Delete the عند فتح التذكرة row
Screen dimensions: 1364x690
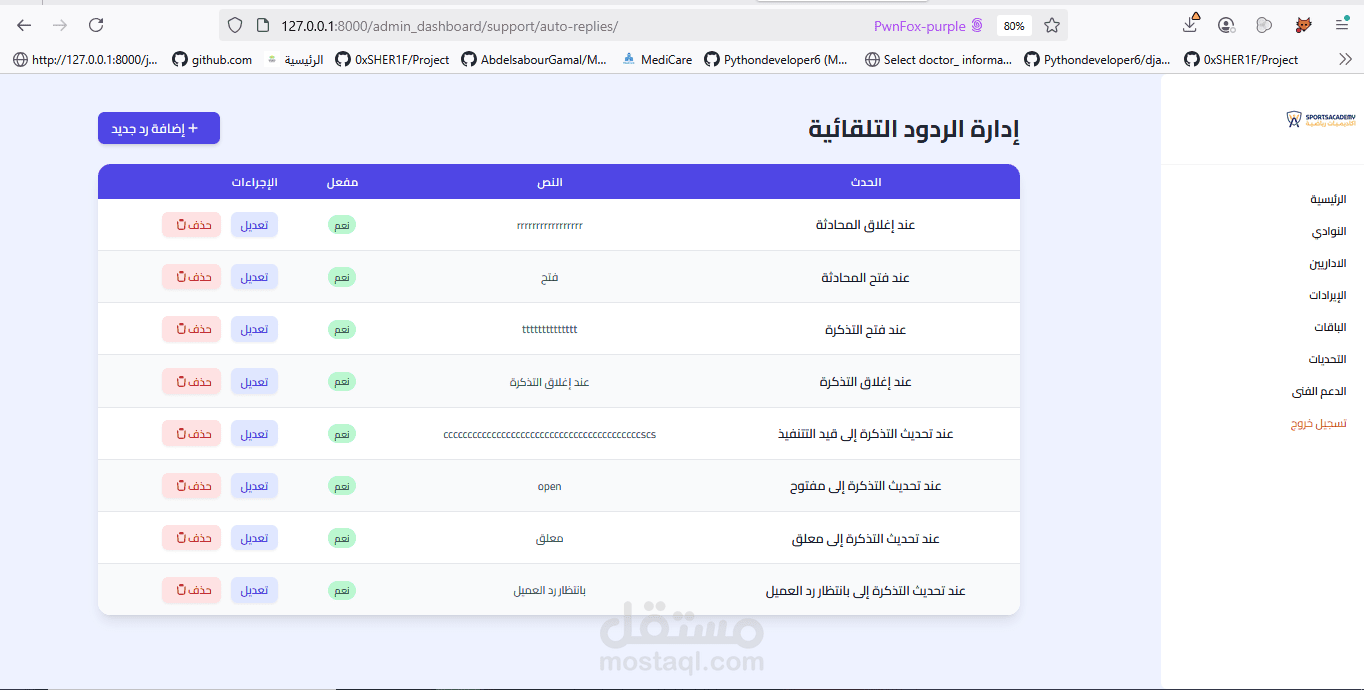191,329
